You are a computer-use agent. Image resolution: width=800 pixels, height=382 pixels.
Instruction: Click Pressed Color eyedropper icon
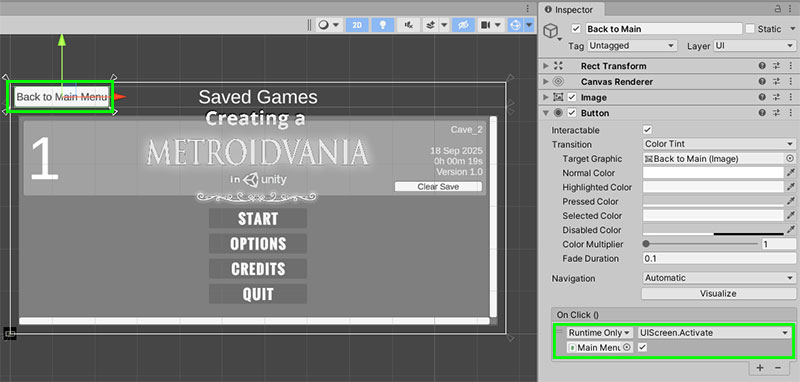pyautogui.click(x=791, y=201)
